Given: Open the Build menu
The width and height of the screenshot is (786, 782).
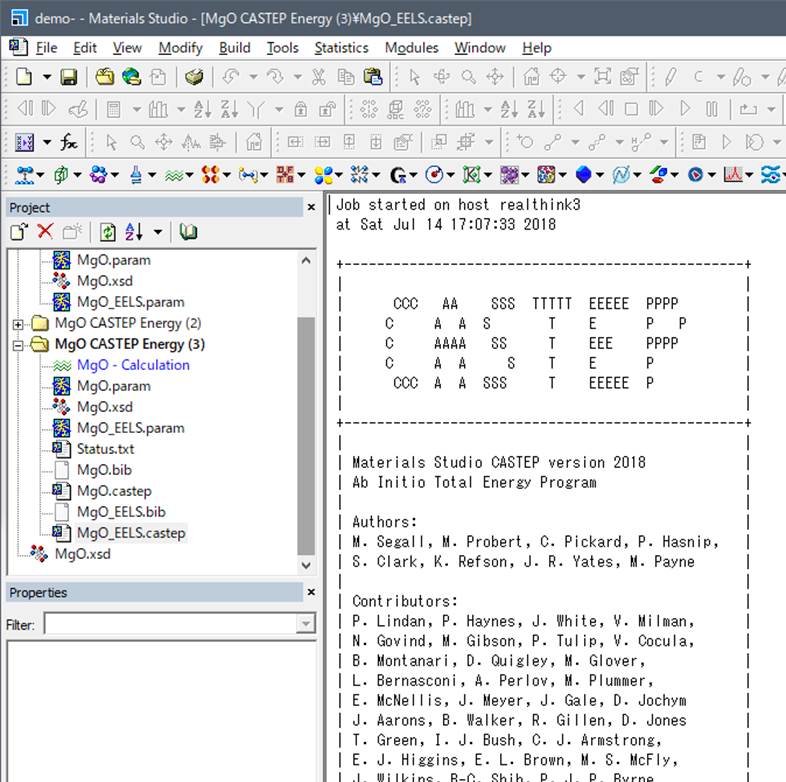Looking at the screenshot, I should 235,48.
